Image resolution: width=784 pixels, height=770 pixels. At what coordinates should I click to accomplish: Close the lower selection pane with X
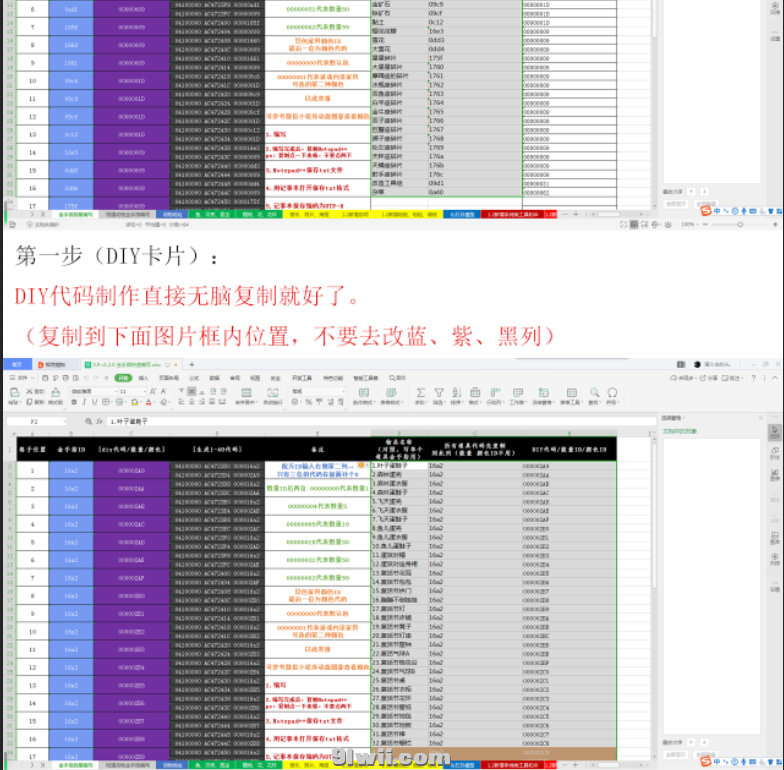(761, 418)
